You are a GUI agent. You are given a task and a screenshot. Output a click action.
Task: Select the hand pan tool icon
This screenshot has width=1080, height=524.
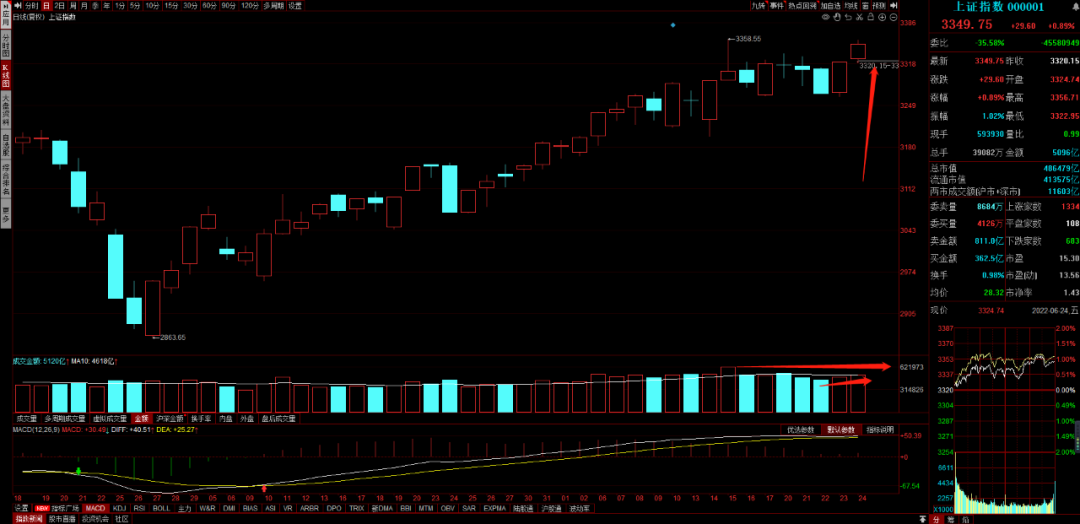tap(837, 17)
